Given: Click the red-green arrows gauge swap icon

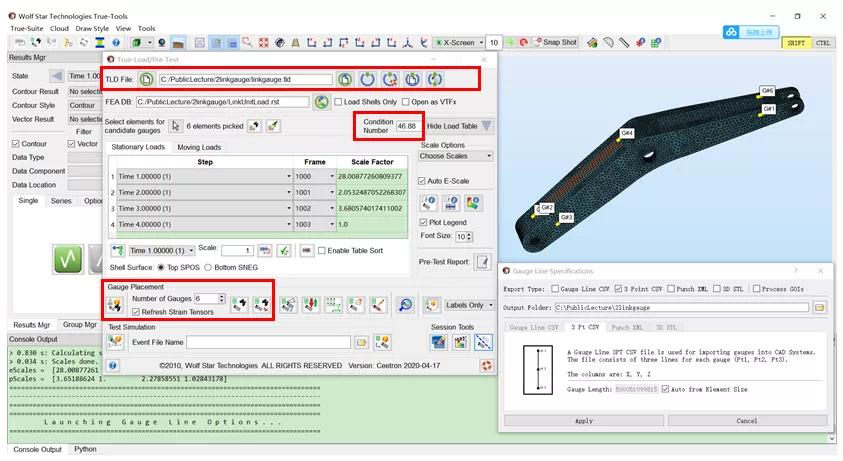Looking at the screenshot, I should click(311, 305).
